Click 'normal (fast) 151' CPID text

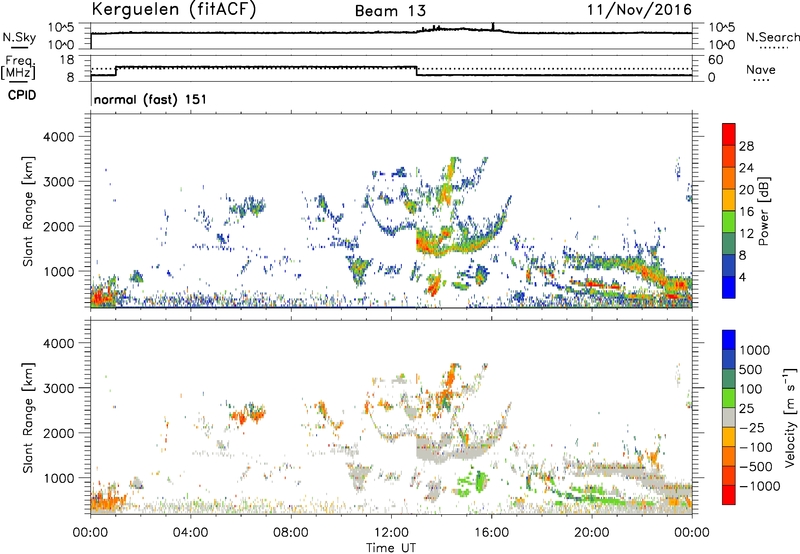click(150, 99)
